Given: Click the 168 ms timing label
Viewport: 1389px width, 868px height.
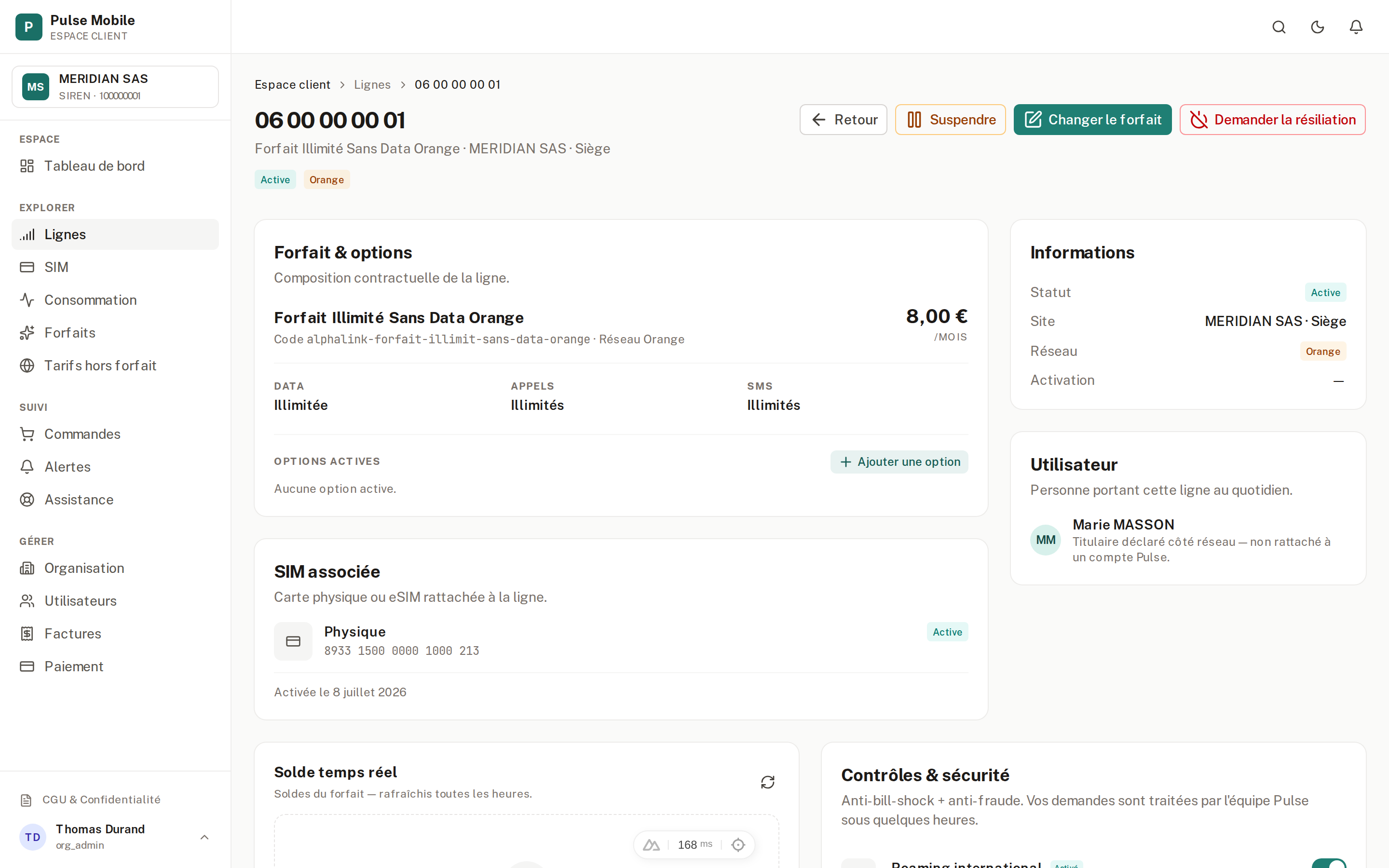Looking at the screenshot, I should [695, 844].
